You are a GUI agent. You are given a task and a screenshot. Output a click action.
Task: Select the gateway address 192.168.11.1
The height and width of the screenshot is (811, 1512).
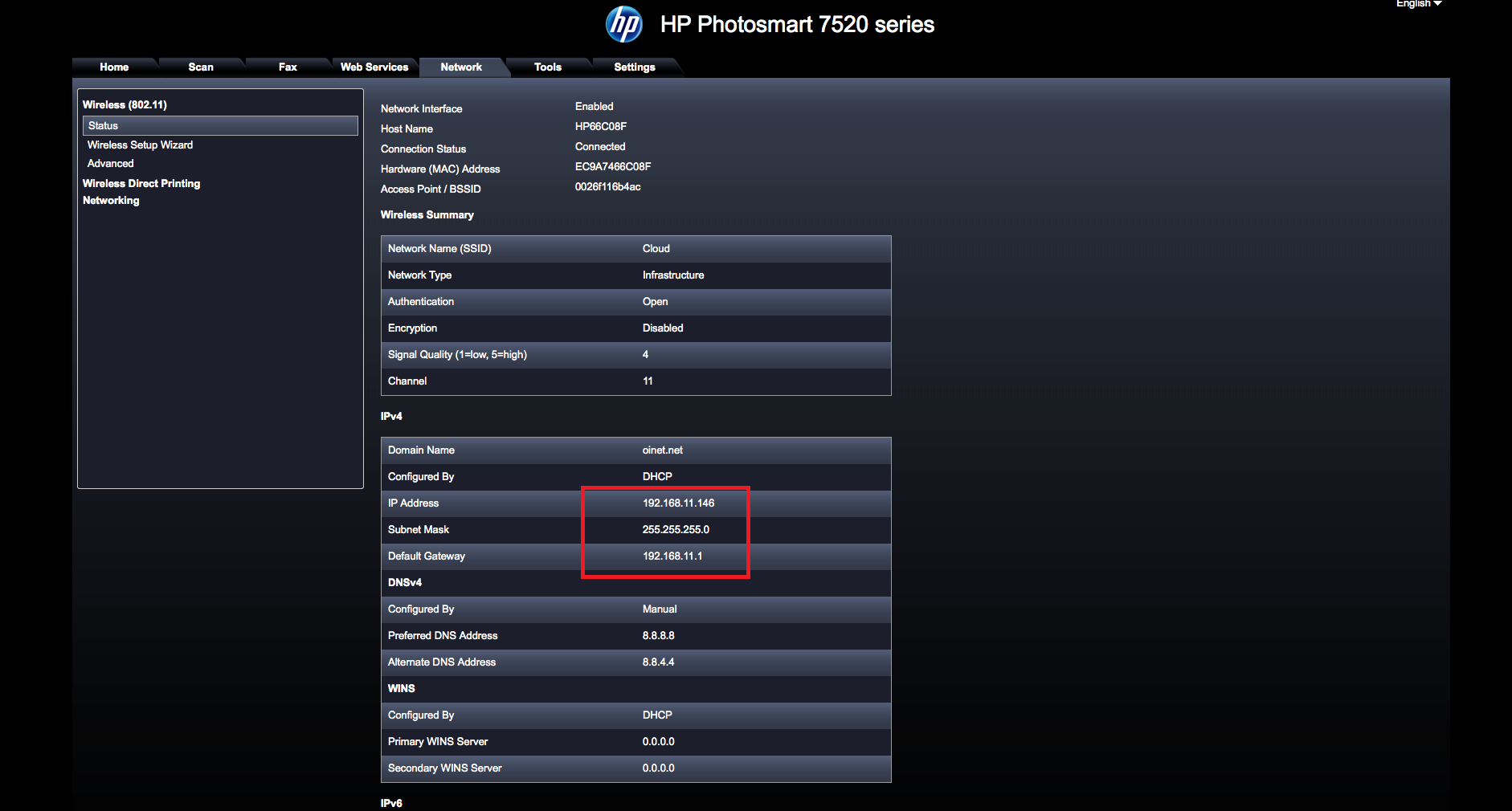pos(672,556)
